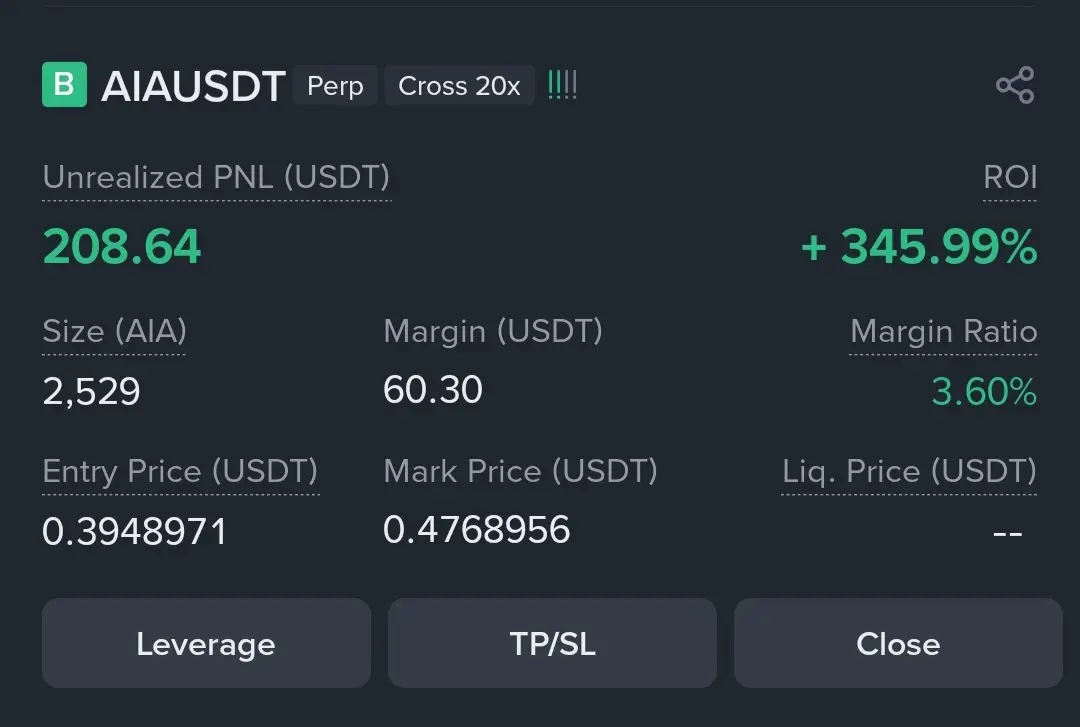Tap the Perp contract type tag

click(x=335, y=85)
